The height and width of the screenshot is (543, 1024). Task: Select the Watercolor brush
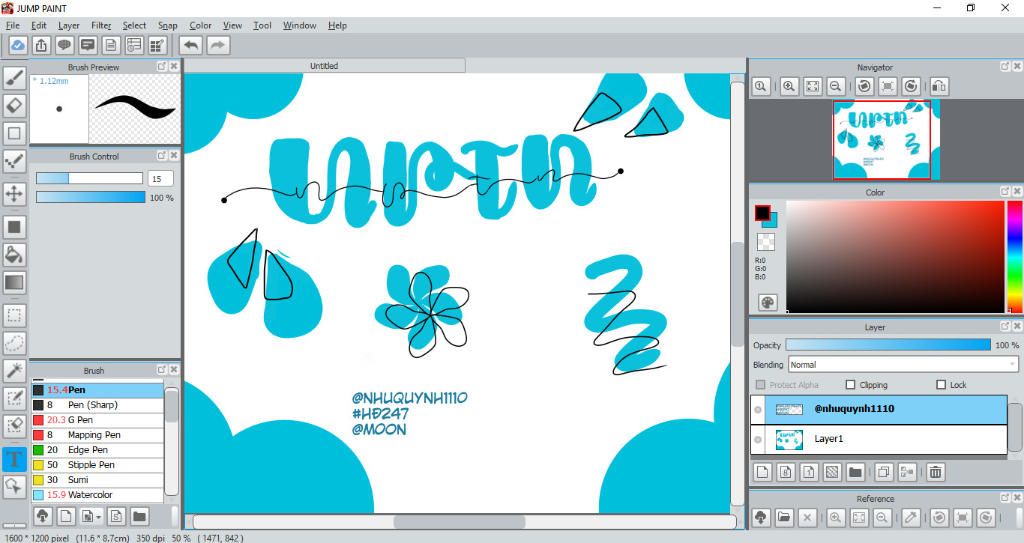click(97, 495)
